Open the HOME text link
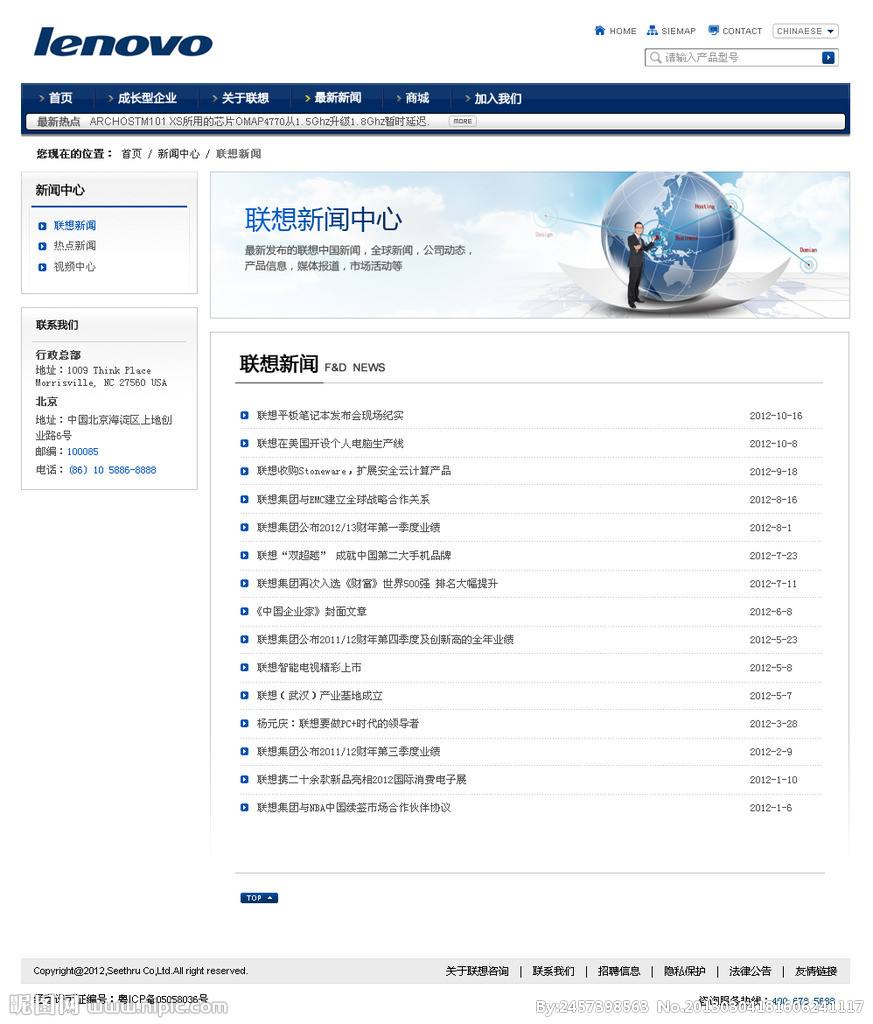This screenshot has width=873, height=1024. 623,31
